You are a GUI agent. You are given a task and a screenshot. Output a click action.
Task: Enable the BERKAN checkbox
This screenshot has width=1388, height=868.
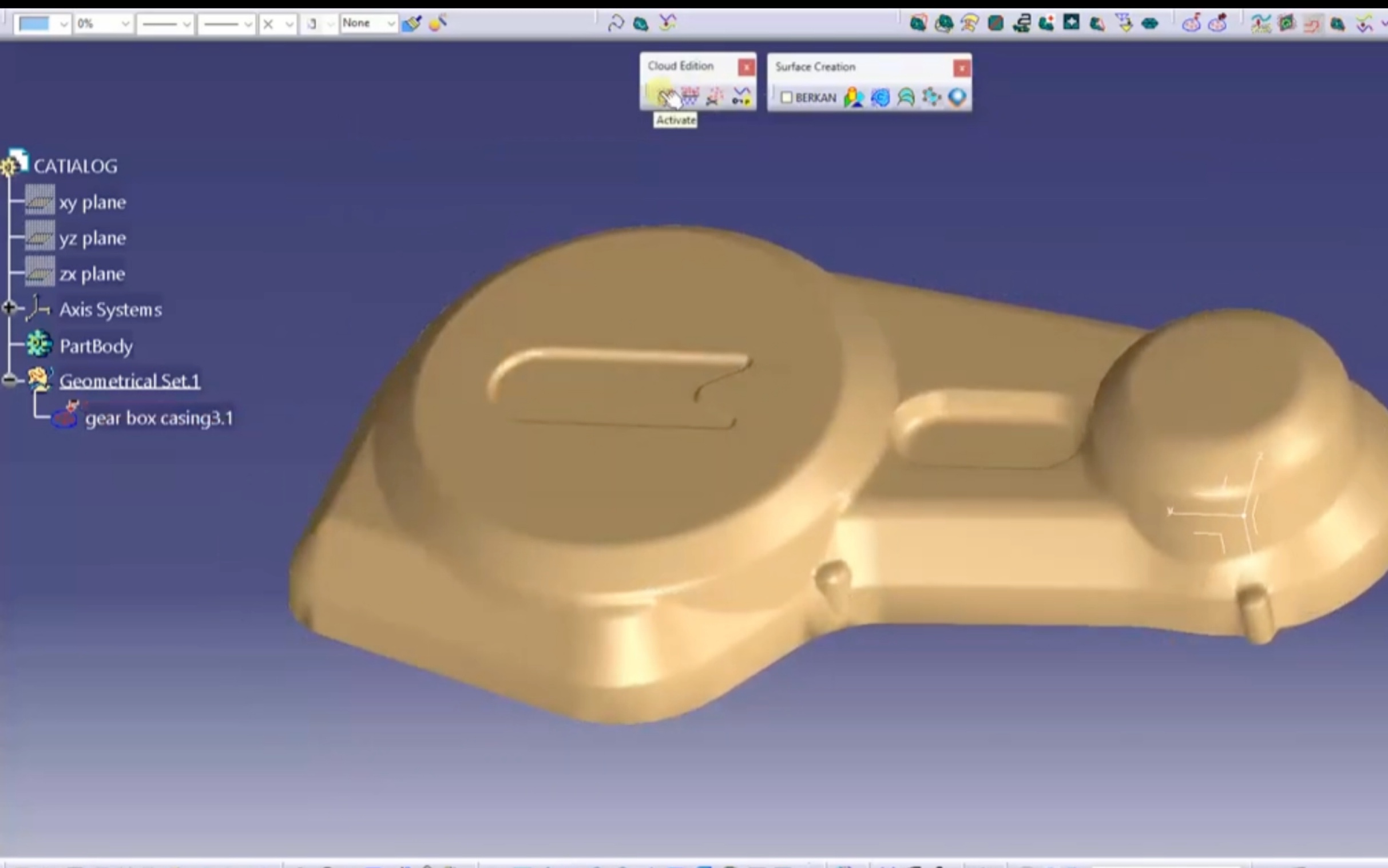[787, 98]
